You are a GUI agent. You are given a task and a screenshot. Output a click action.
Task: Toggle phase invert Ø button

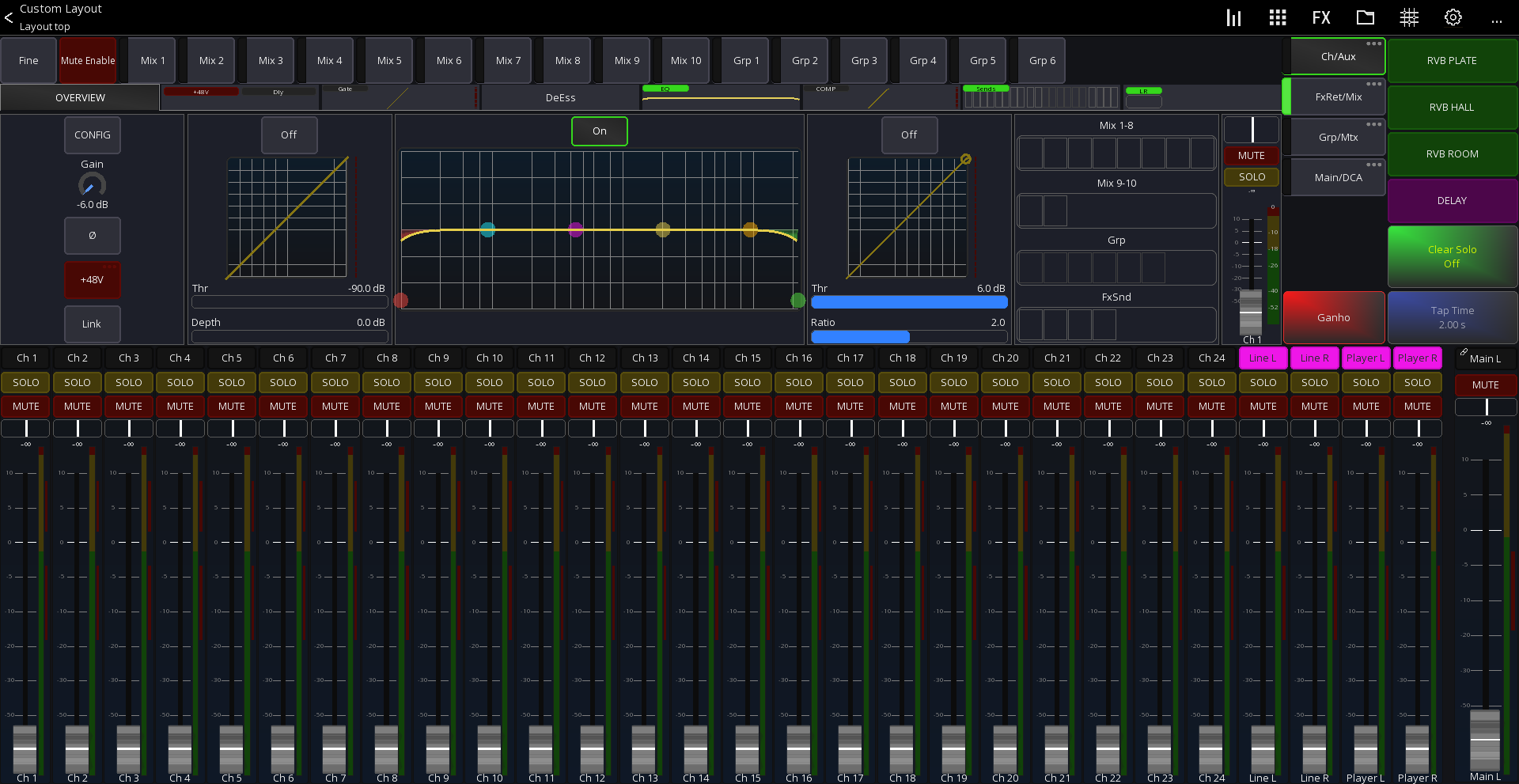[93, 236]
